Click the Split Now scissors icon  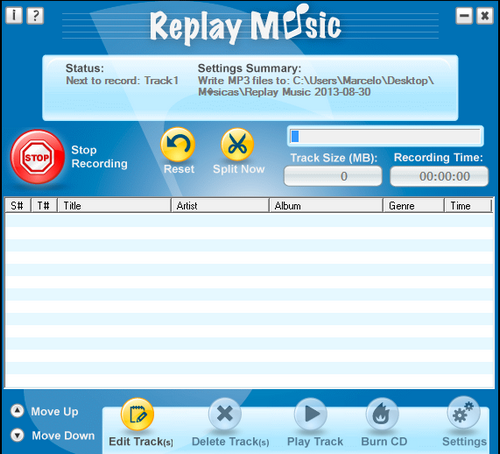[x=237, y=145]
